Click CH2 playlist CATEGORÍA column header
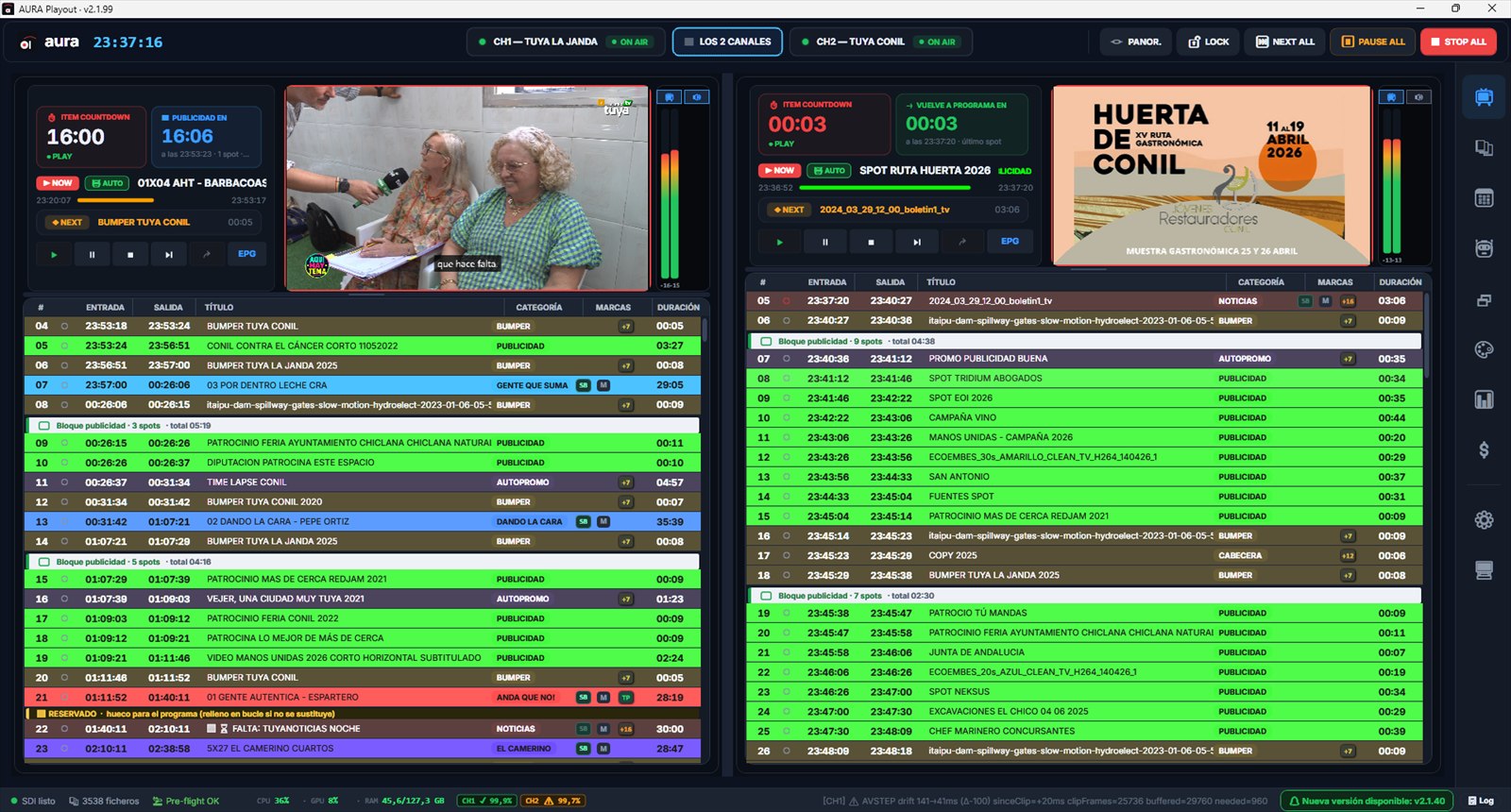The width and height of the screenshot is (1511, 812). [1261, 282]
